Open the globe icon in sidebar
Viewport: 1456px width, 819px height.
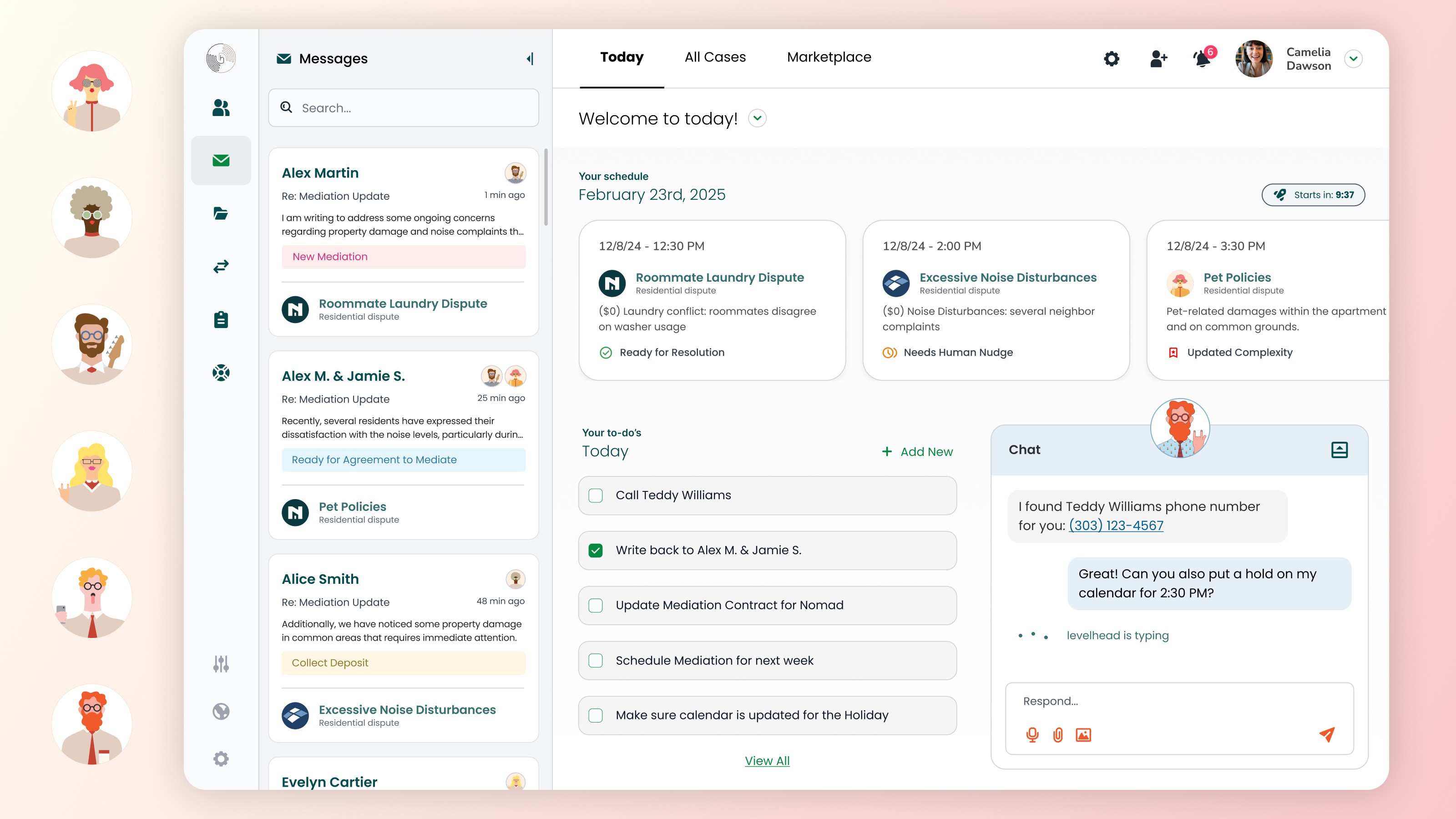pos(221,711)
